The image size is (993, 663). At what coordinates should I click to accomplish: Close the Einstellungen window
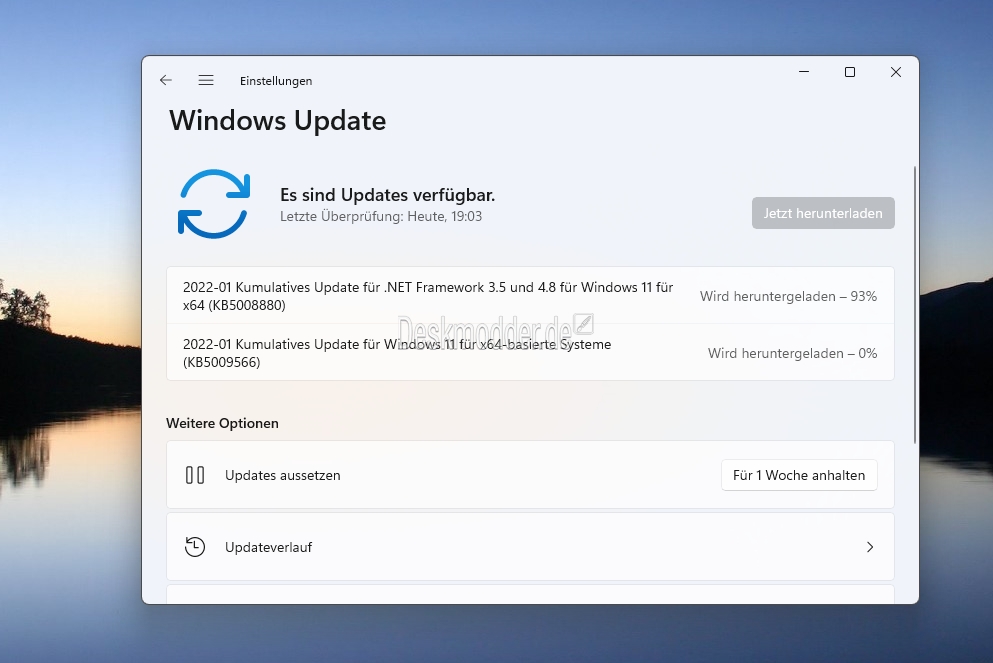coord(895,72)
